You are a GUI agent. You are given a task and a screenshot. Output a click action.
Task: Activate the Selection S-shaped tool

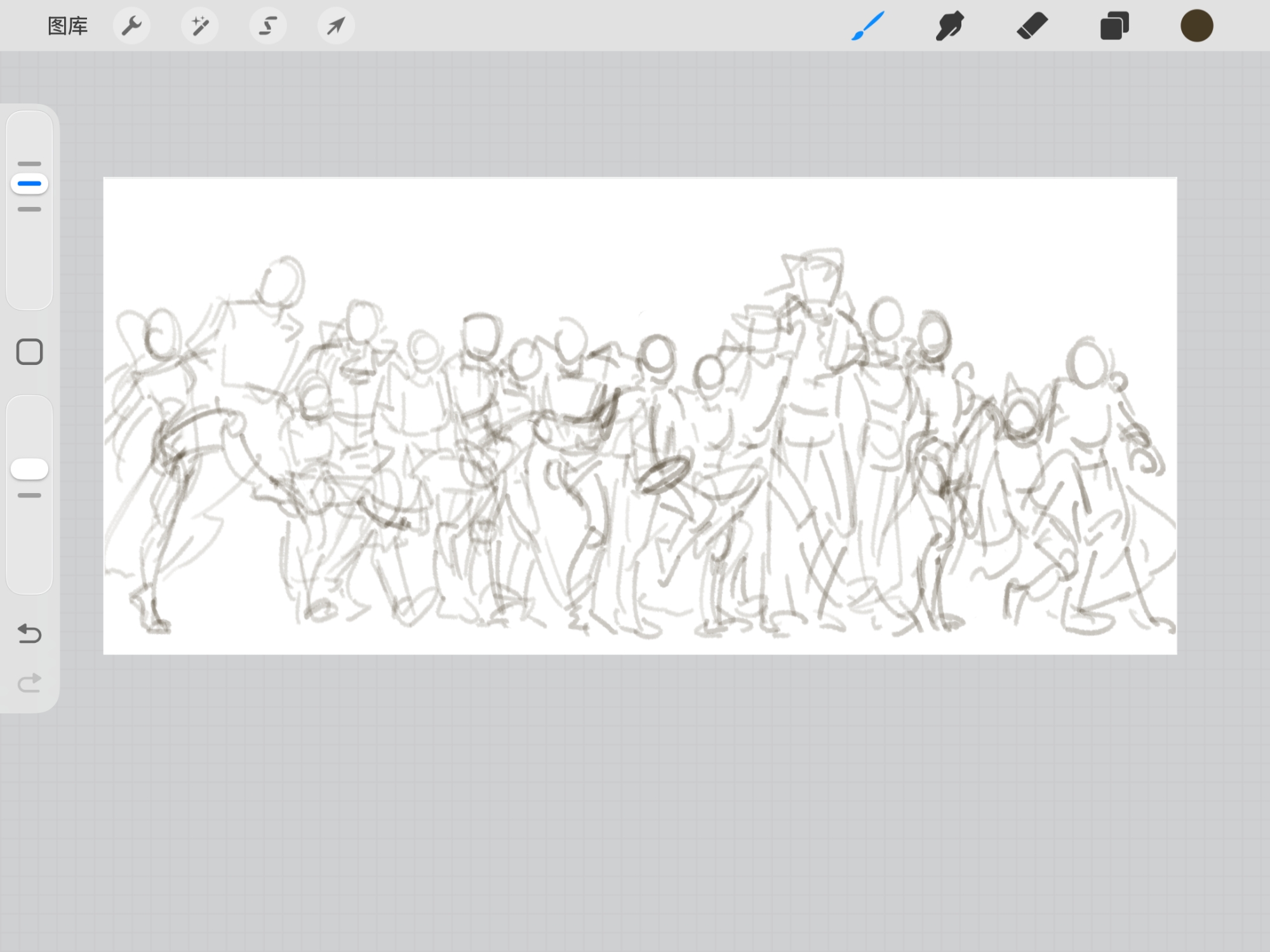pos(268,26)
